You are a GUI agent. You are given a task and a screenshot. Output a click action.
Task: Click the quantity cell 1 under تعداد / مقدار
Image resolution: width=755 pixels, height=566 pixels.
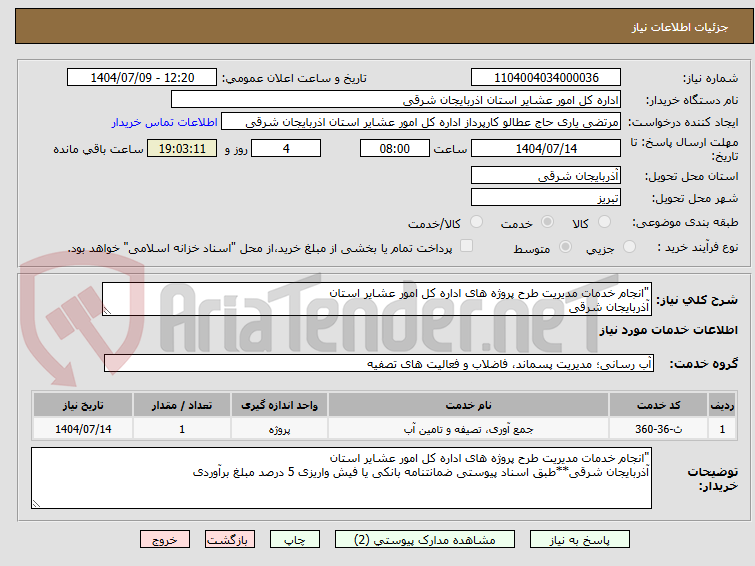(182, 429)
